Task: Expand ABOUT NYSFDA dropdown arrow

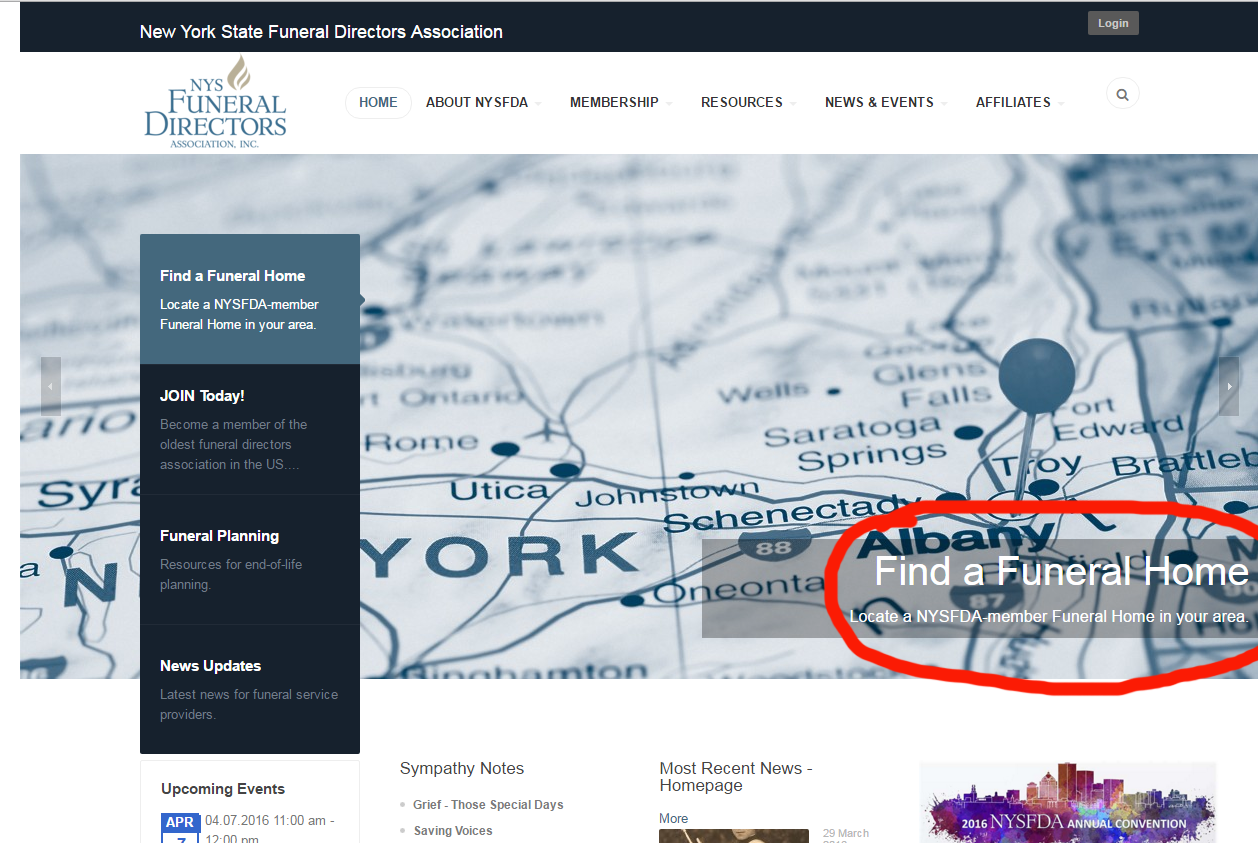Action: pos(538,103)
